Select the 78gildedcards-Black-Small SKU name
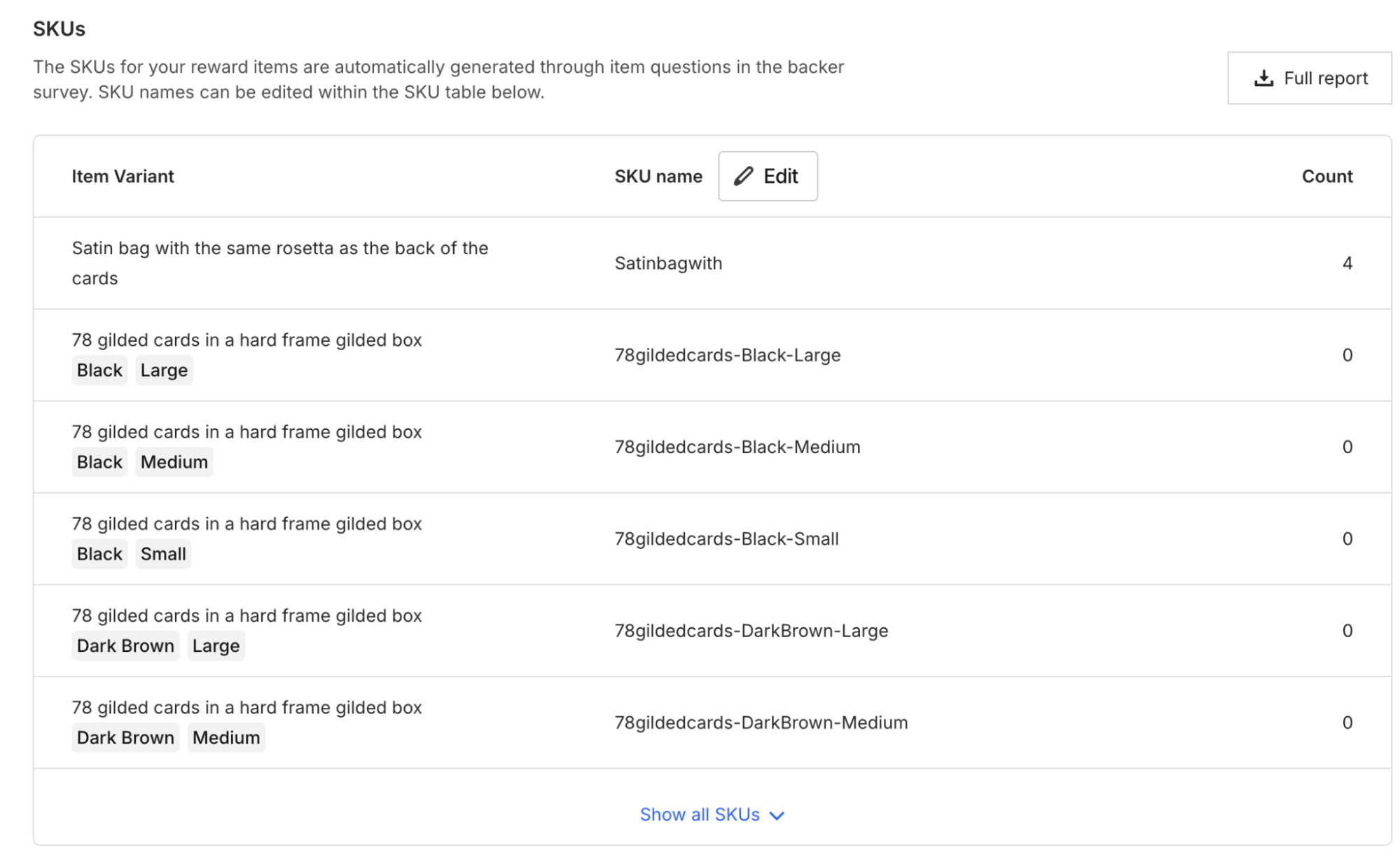The image size is (1400, 857). 726,539
